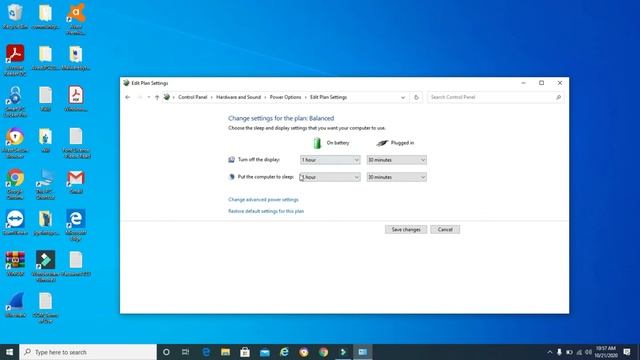Open the Mail app on the taskbar

pos(264,352)
